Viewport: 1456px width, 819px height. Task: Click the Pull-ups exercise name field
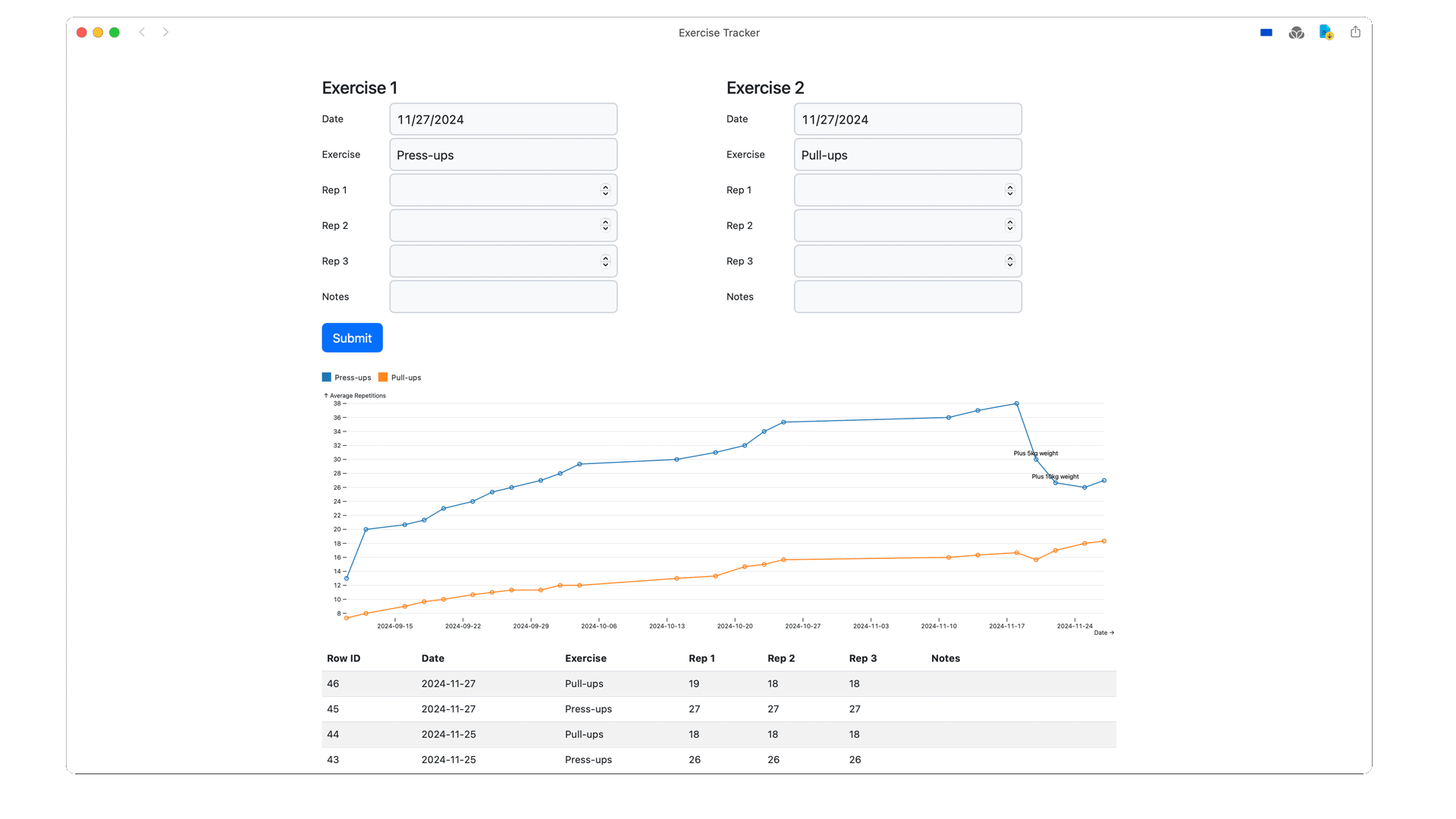tap(907, 155)
